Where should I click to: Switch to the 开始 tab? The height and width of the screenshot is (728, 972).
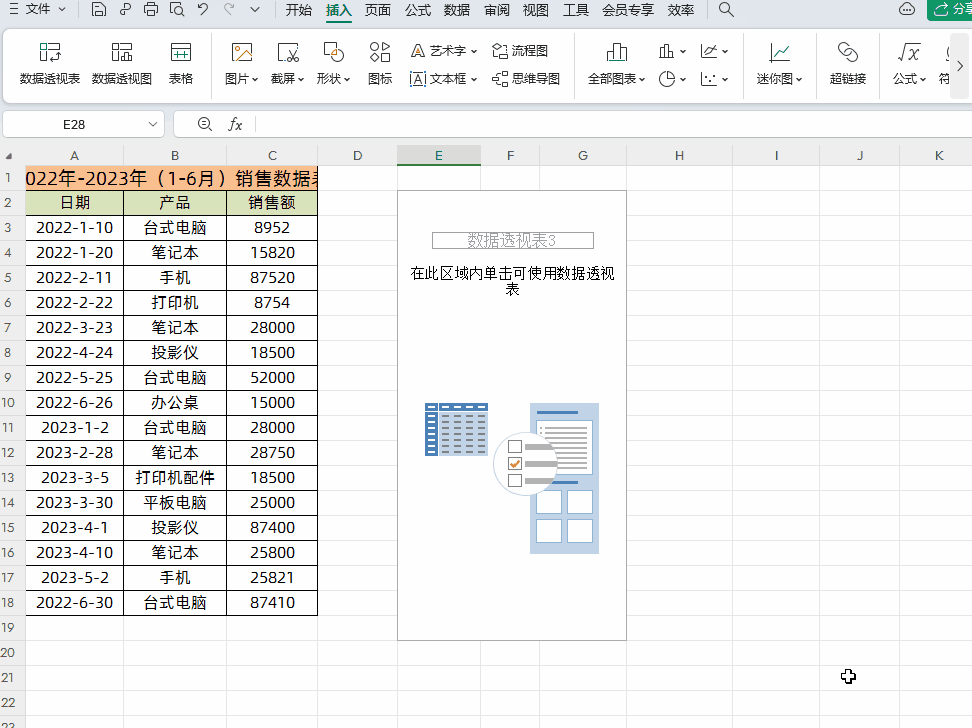click(298, 10)
